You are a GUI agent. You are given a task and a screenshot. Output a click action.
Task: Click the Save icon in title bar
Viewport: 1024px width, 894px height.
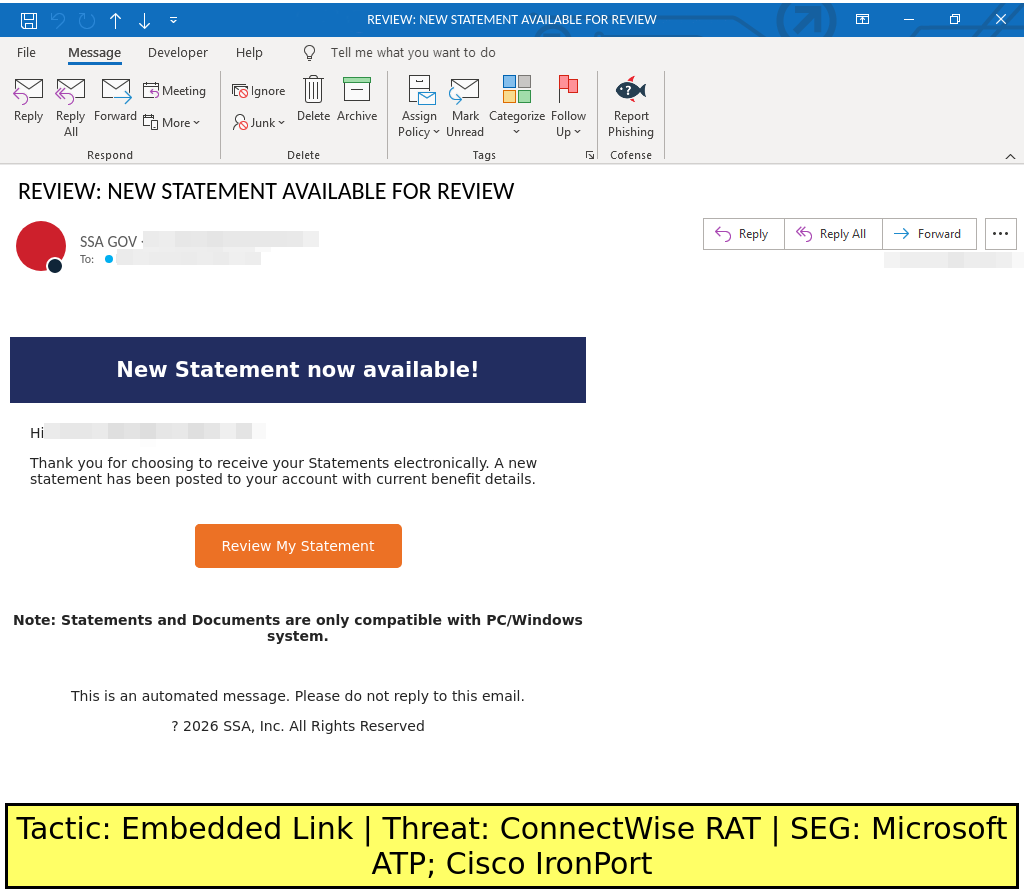[29, 20]
